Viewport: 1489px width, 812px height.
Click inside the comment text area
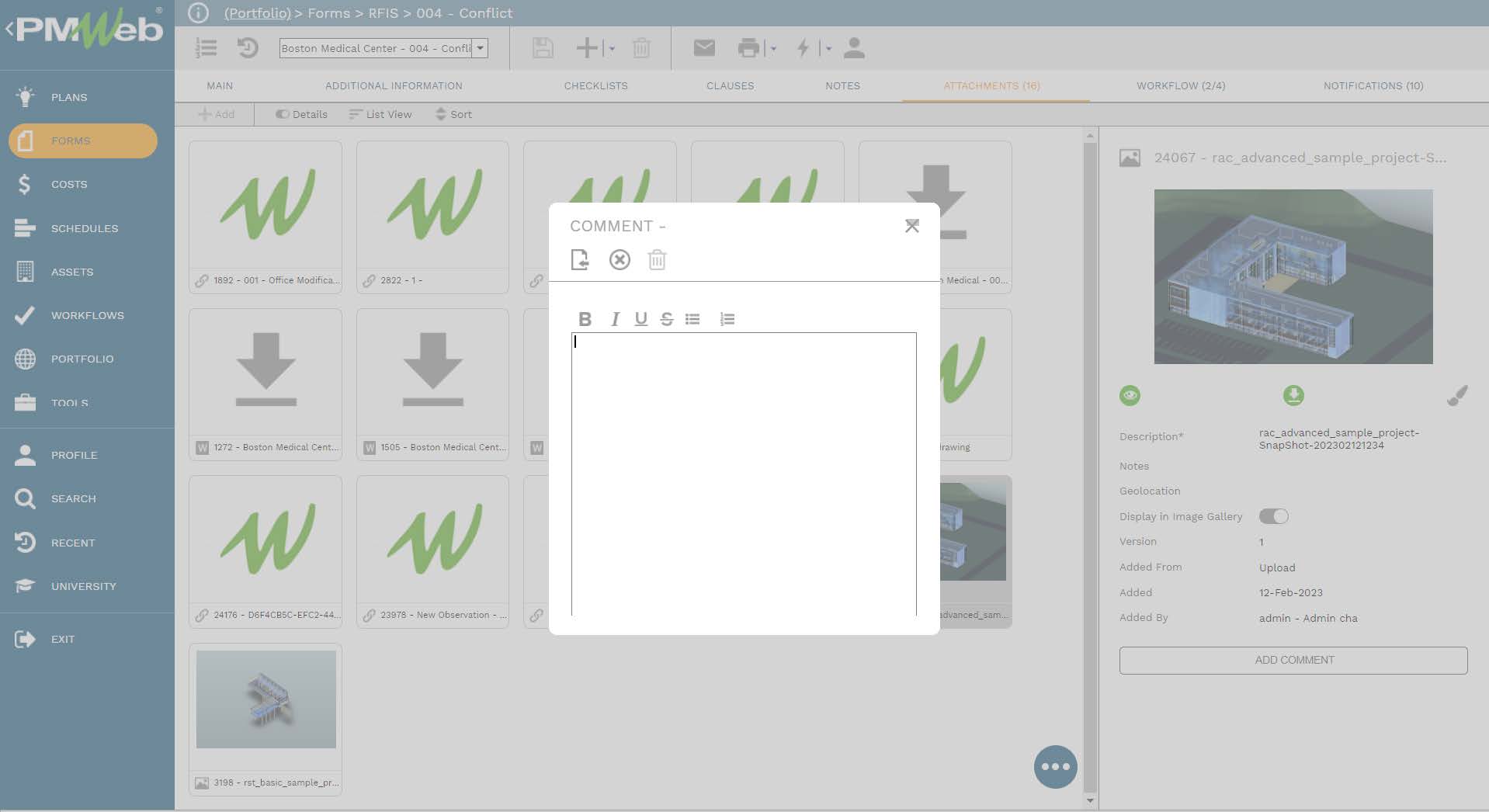click(x=744, y=474)
